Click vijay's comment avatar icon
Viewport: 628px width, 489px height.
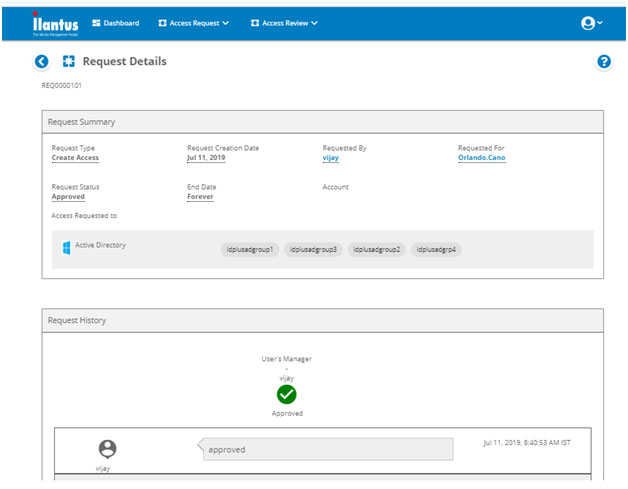click(107, 449)
